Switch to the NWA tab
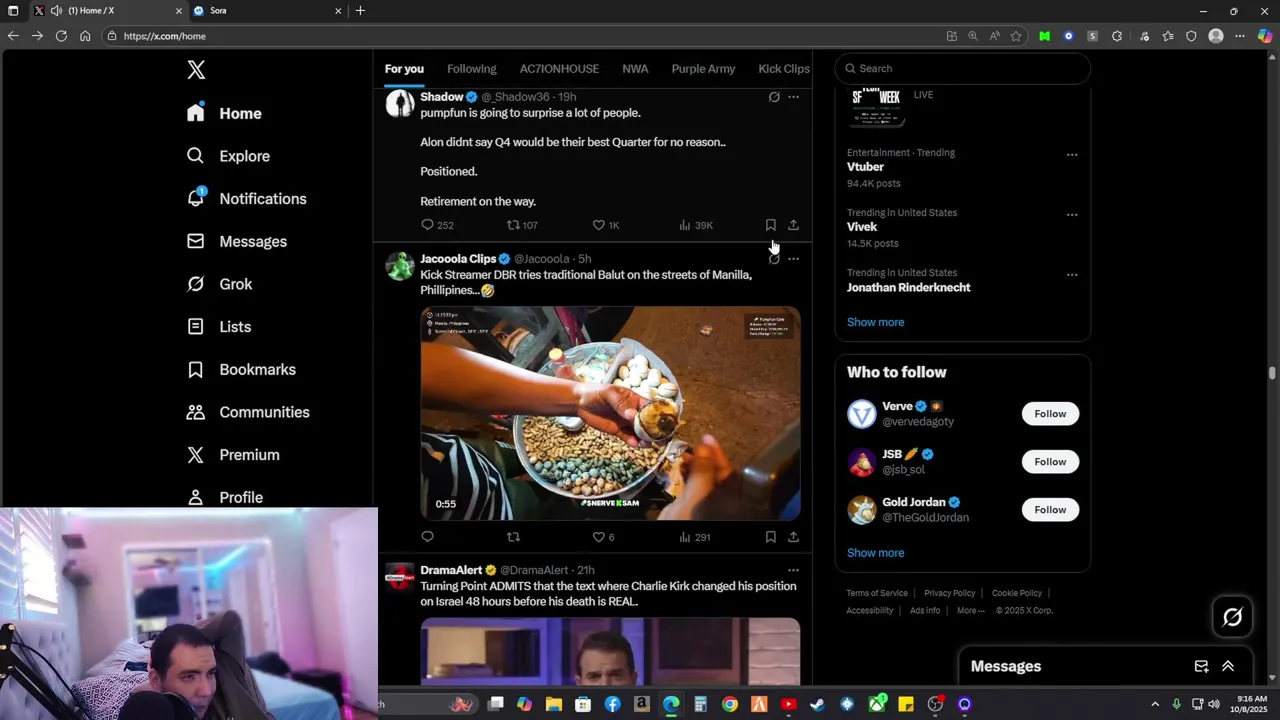 pyautogui.click(x=635, y=69)
